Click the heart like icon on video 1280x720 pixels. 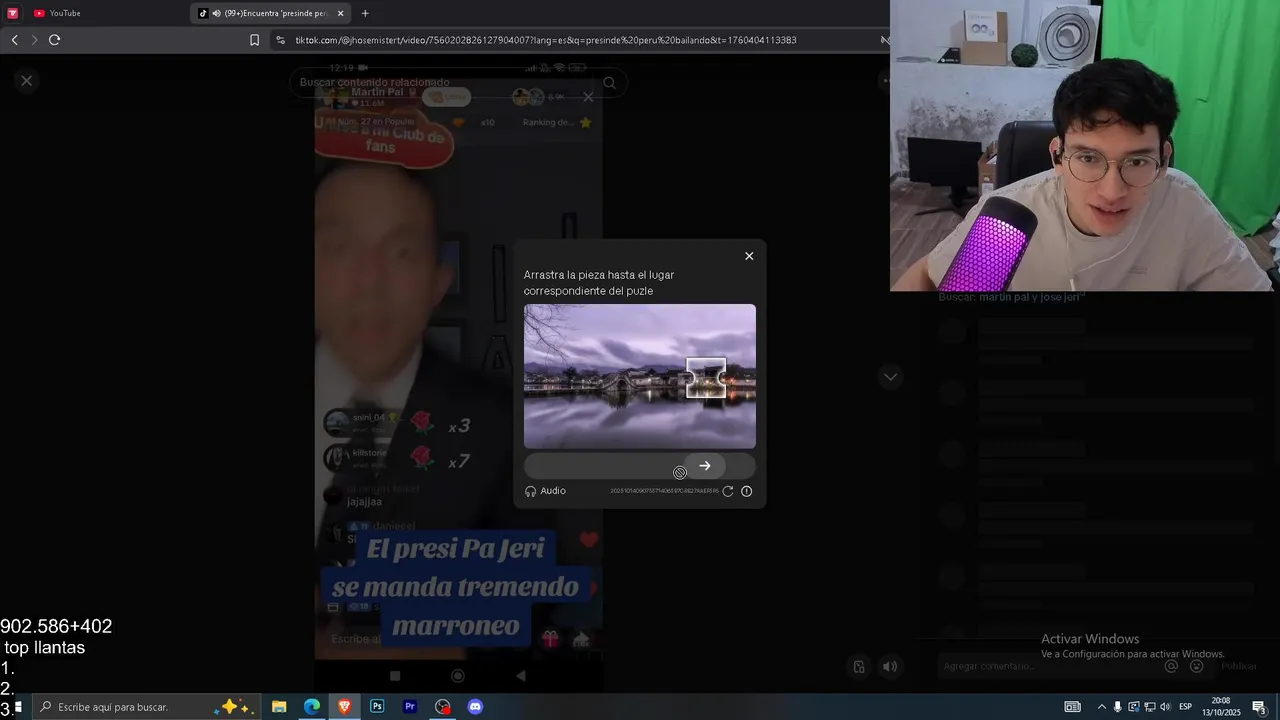point(589,540)
